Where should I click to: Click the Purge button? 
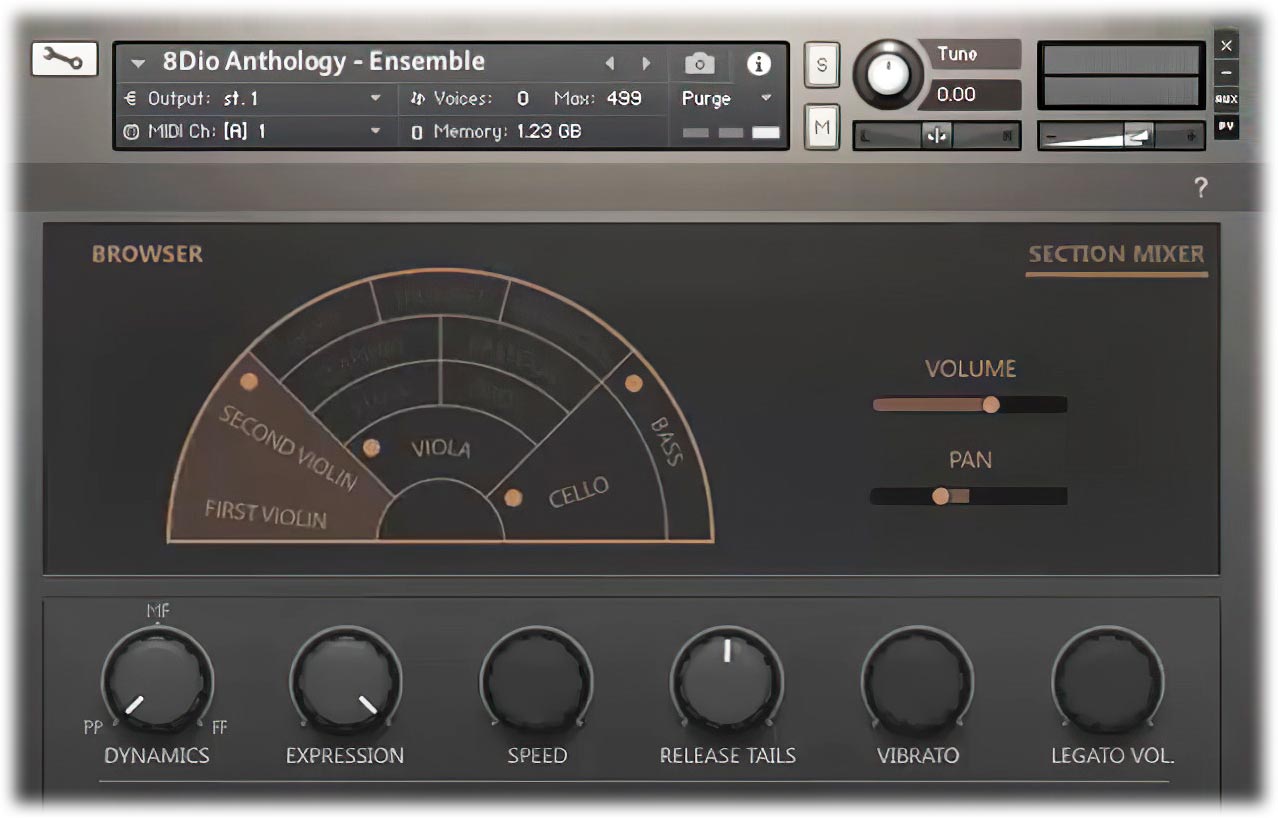(706, 98)
